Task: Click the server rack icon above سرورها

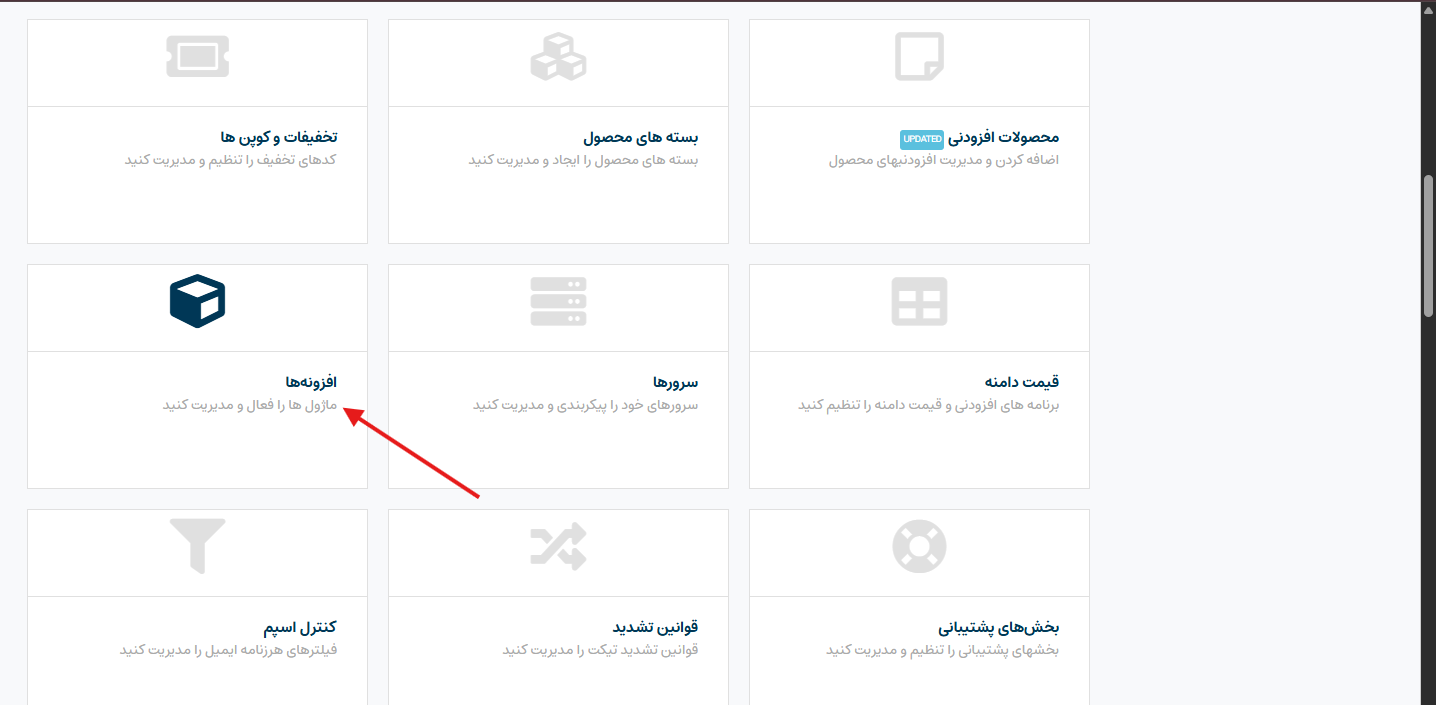Action: click(x=558, y=301)
